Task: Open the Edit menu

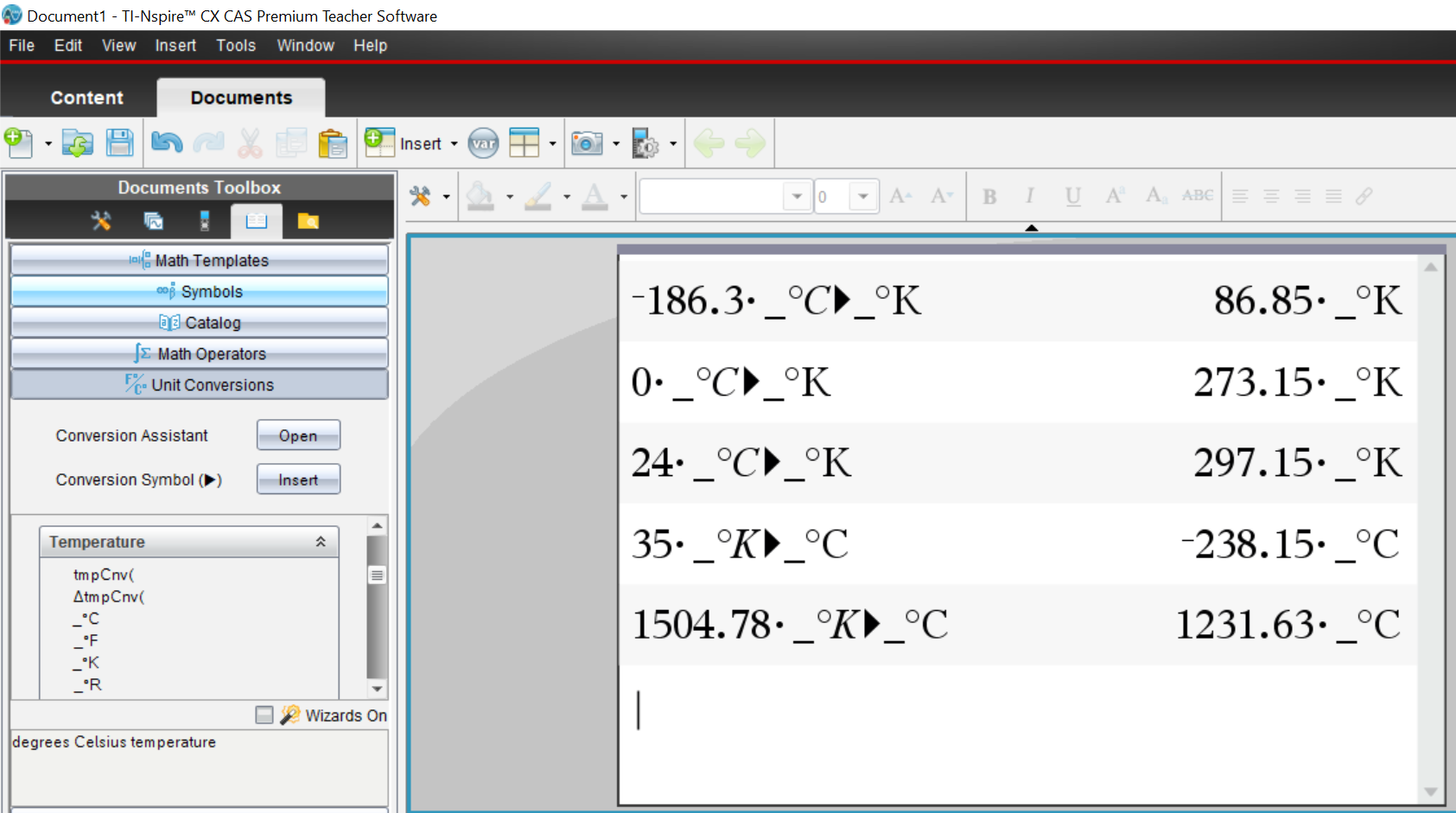Action: 68,46
